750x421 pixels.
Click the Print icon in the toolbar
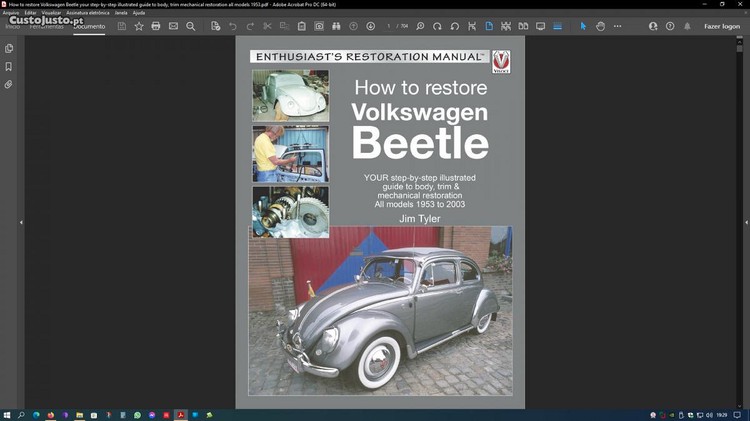[x=156, y=26]
